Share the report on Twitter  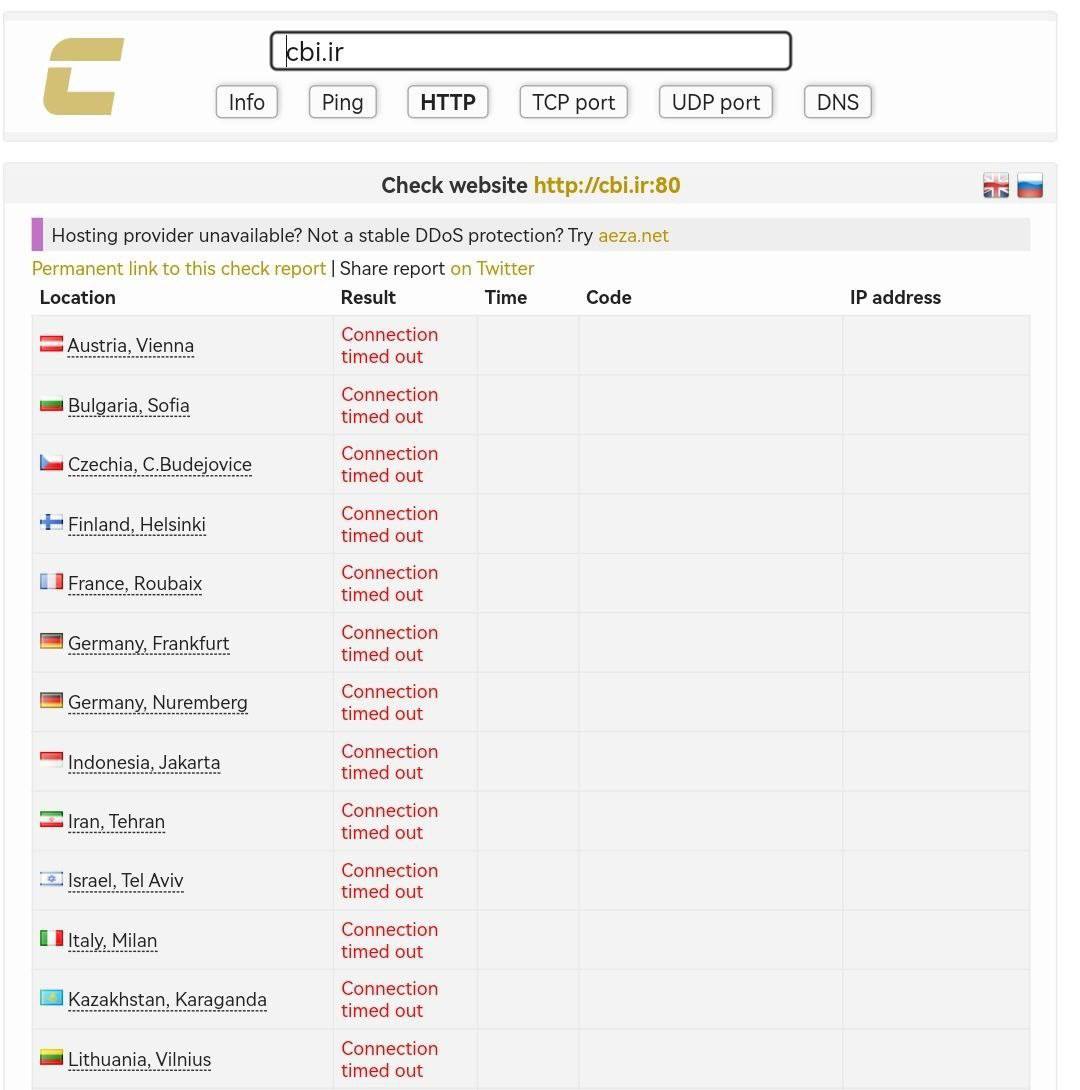coord(492,268)
